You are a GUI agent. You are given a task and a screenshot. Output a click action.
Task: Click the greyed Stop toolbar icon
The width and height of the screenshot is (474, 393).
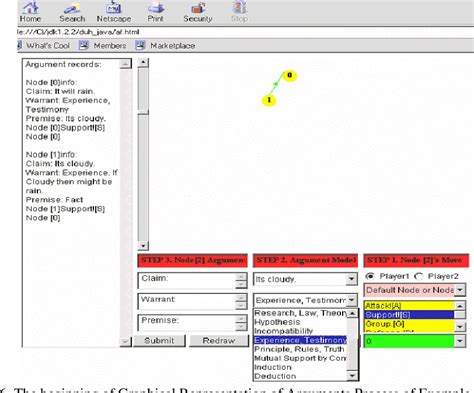pyautogui.click(x=239, y=12)
